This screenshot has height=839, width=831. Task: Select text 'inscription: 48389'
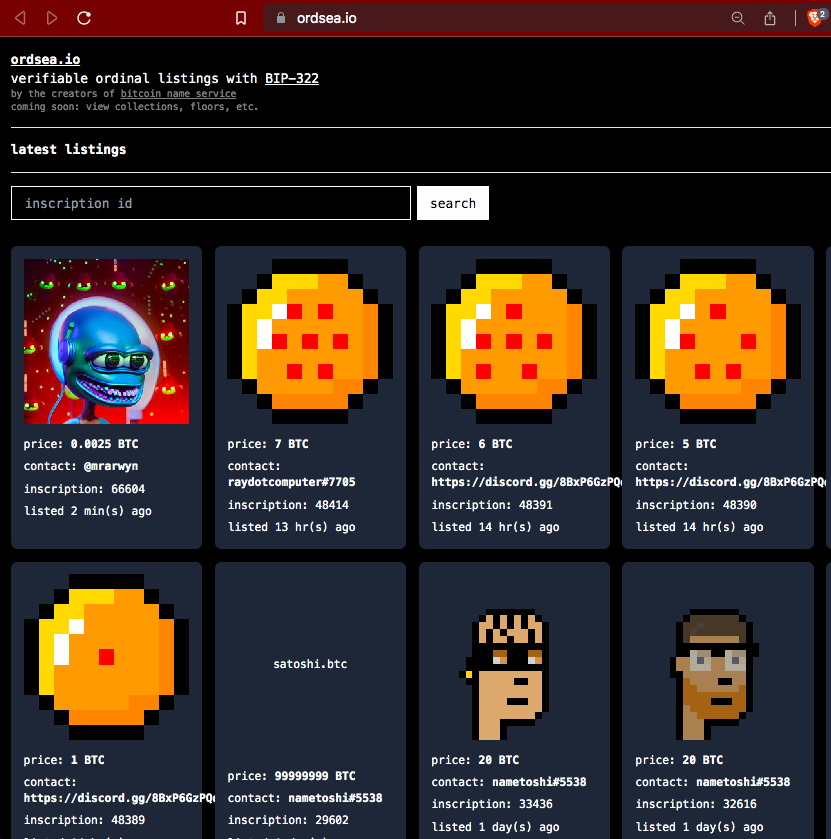[85, 820]
